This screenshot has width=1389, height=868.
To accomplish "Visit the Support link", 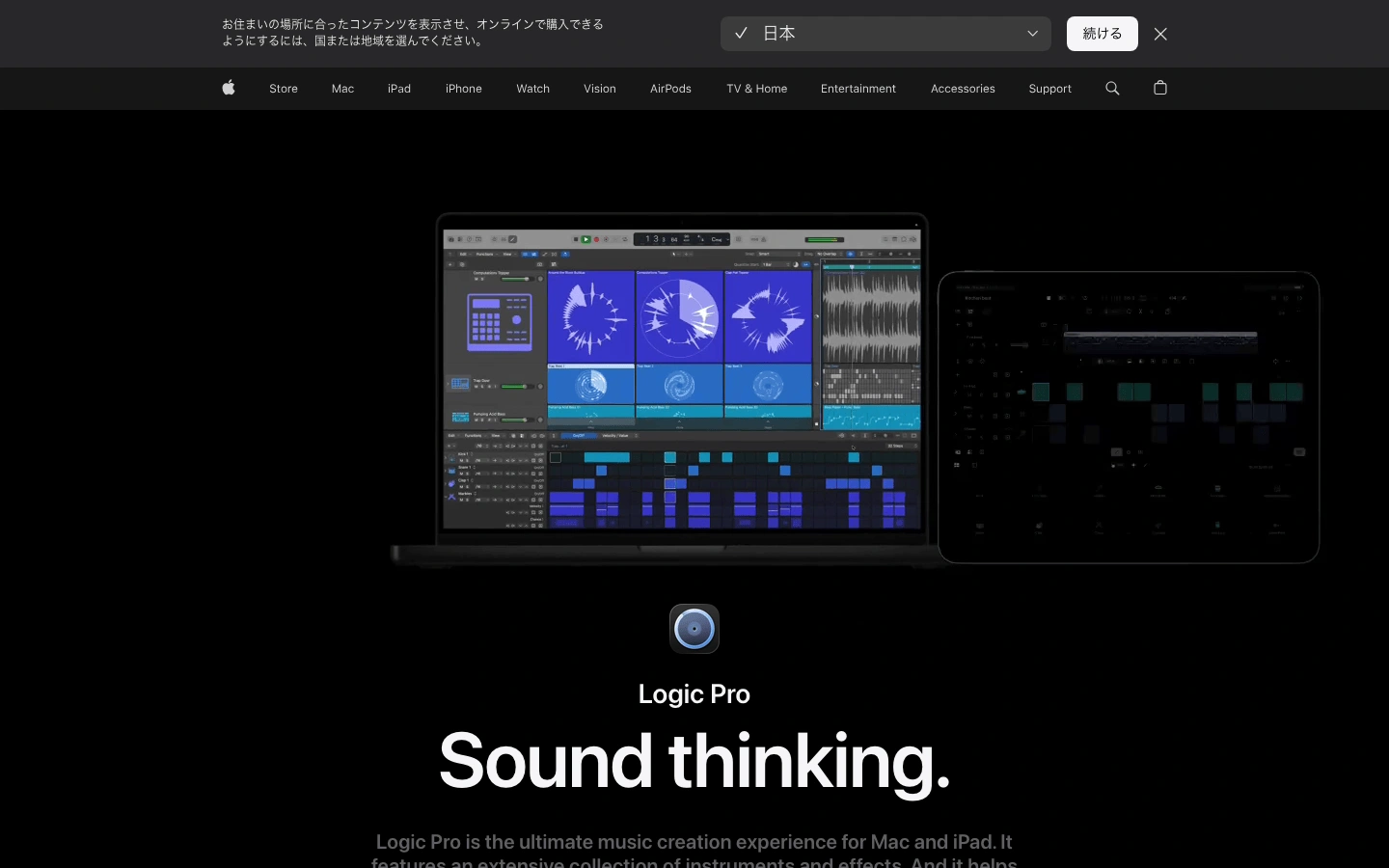I will (1049, 89).
